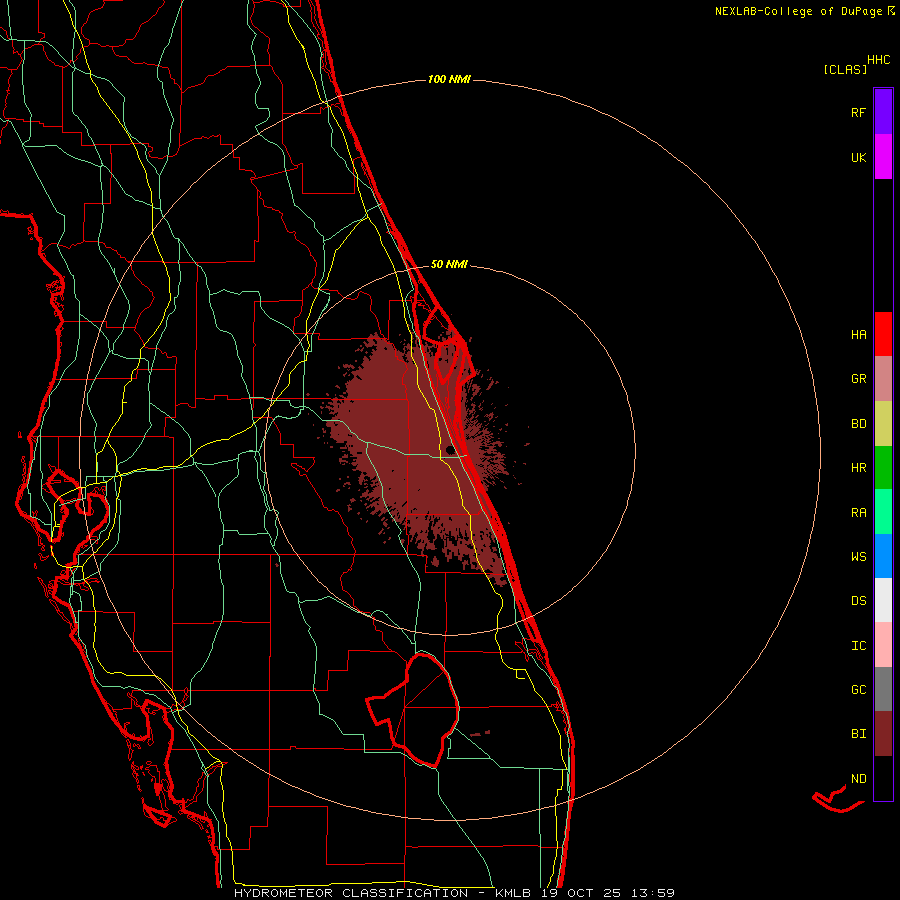This screenshot has width=900, height=900.
Task: Select the IC light-pink legend swatch
Action: point(883,645)
